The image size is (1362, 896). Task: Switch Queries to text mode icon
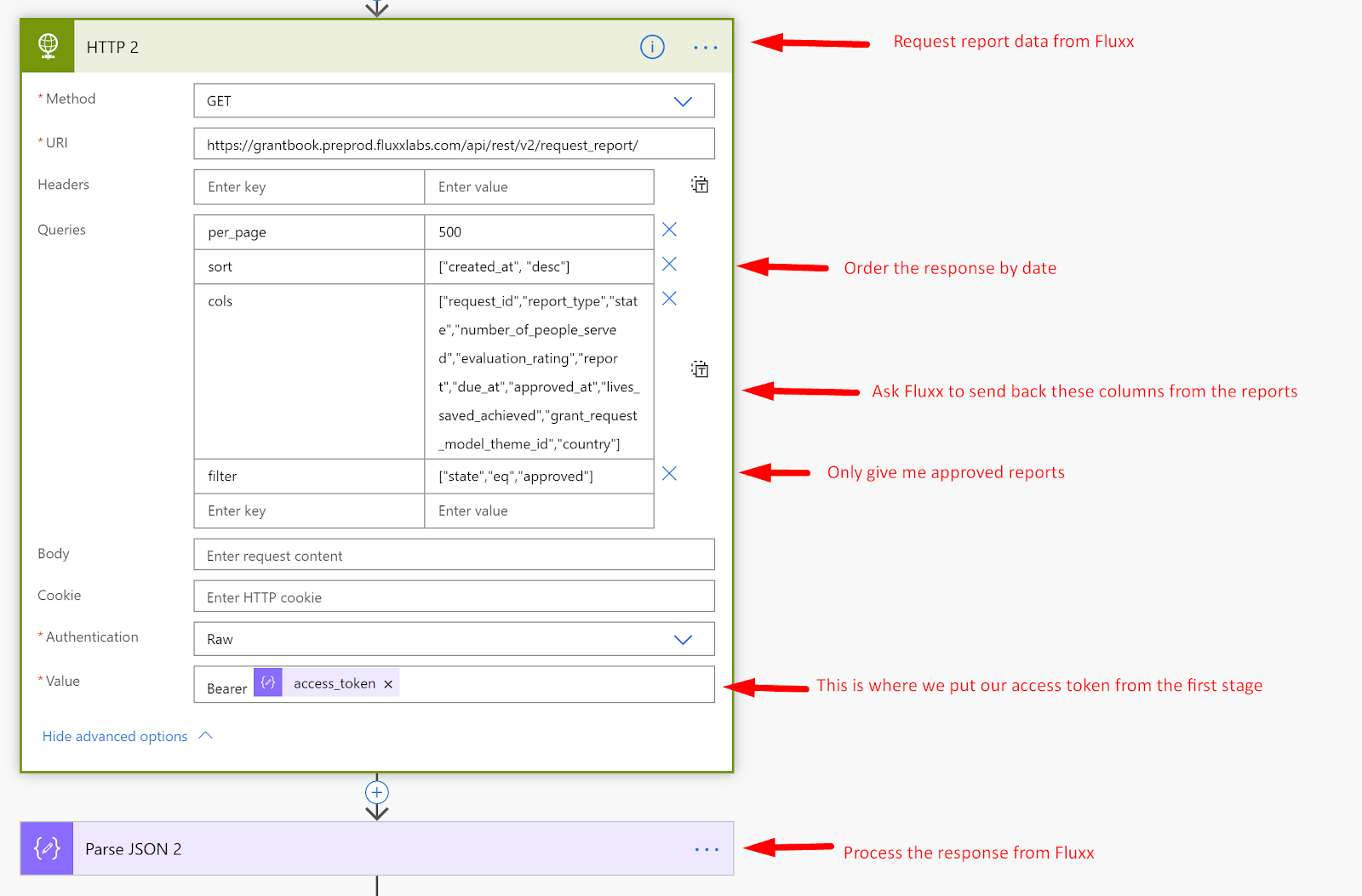[700, 369]
